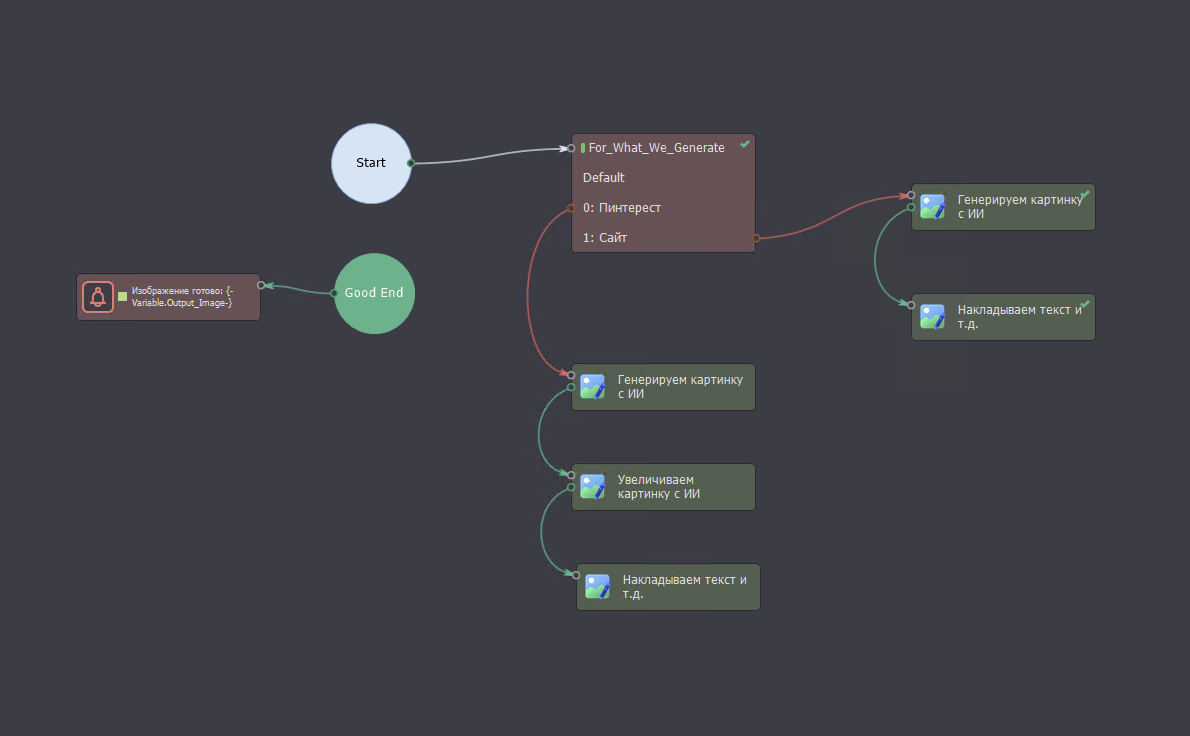Click the bell icon in the notification block

(98, 297)
